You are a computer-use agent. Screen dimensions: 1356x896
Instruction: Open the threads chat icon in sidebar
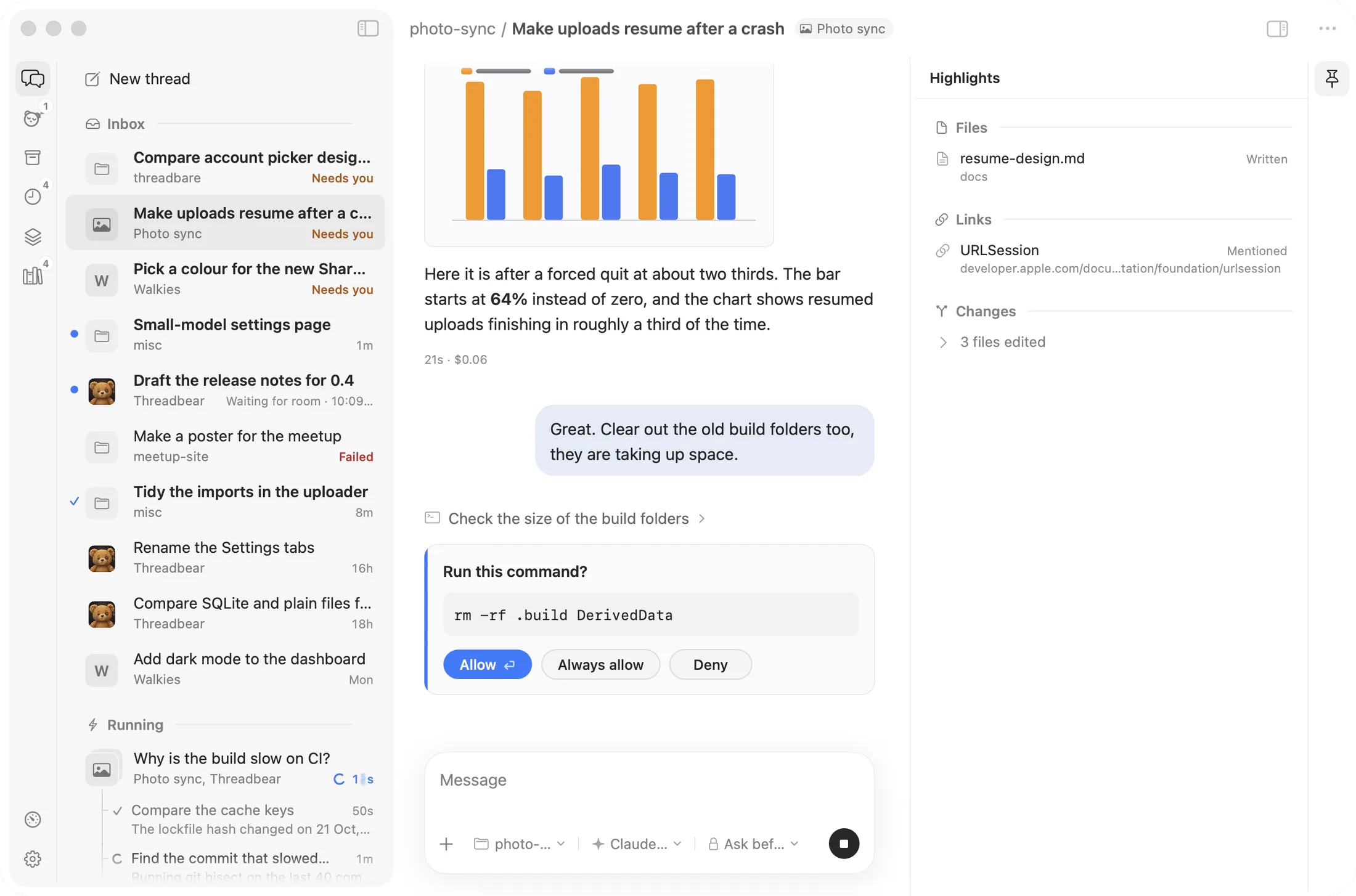[x=33, y=79]
